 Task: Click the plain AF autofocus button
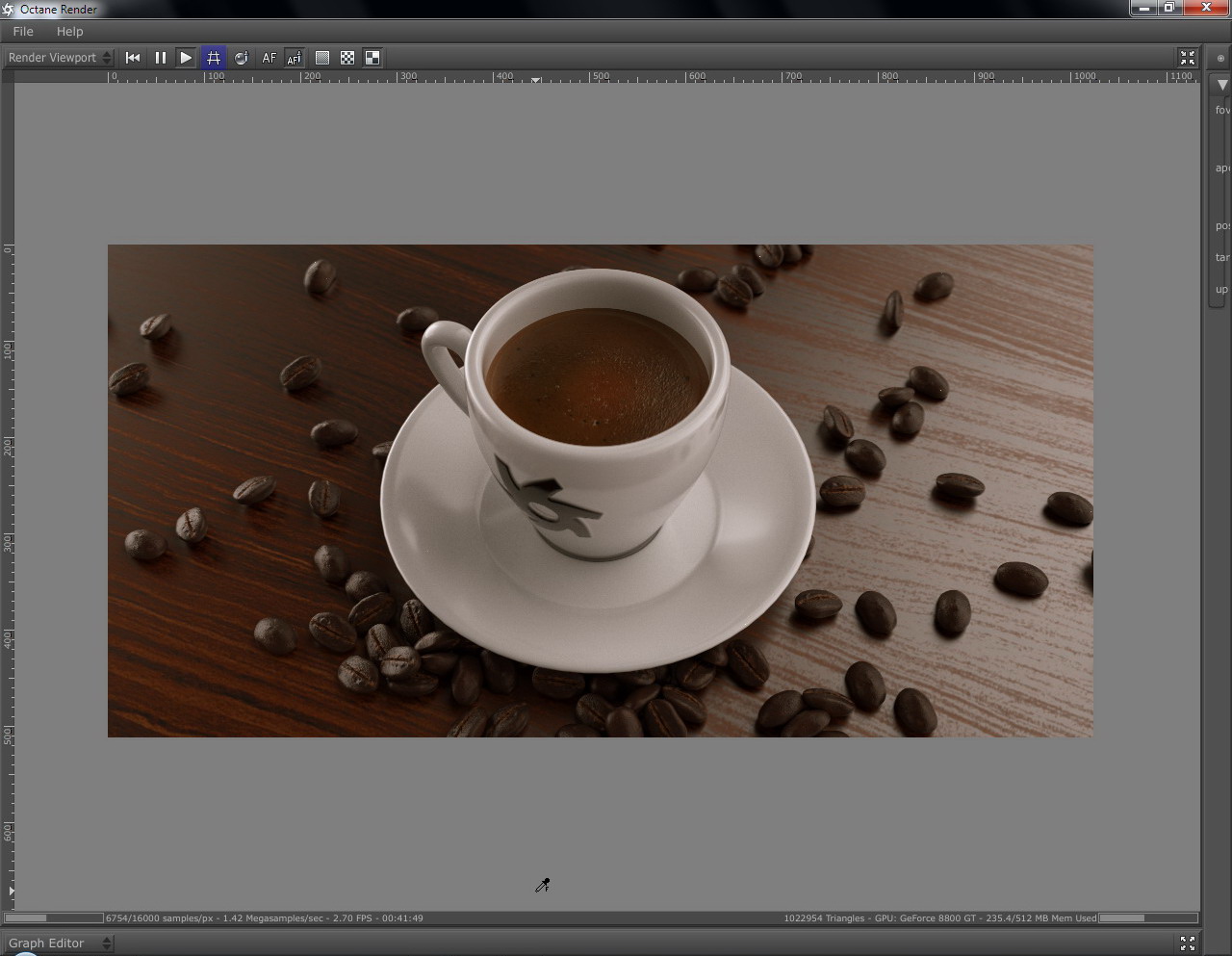tap(269, 58)
